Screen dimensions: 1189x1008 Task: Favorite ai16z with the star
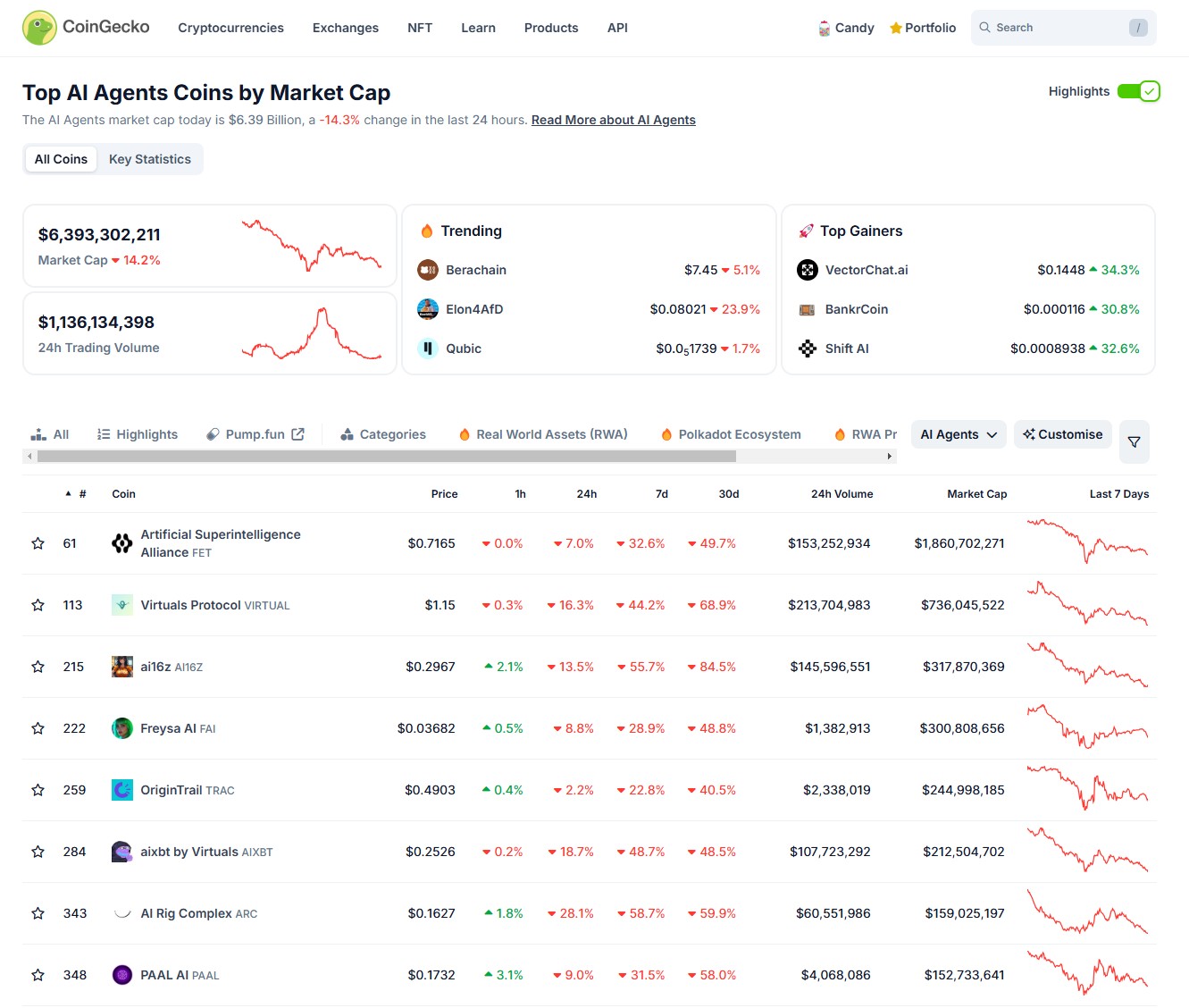pos(38,667)
